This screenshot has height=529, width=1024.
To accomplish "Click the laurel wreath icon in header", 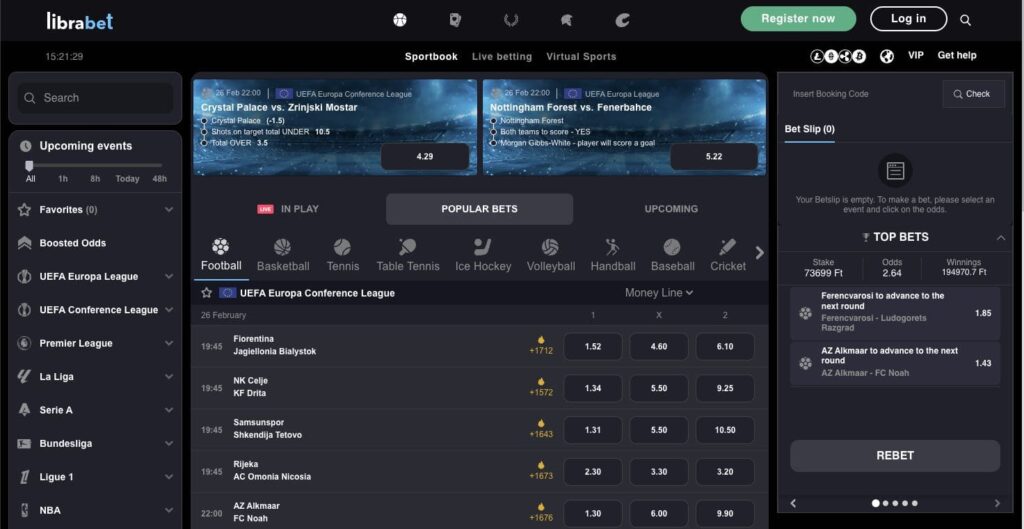I will click(x=511, y=20).
